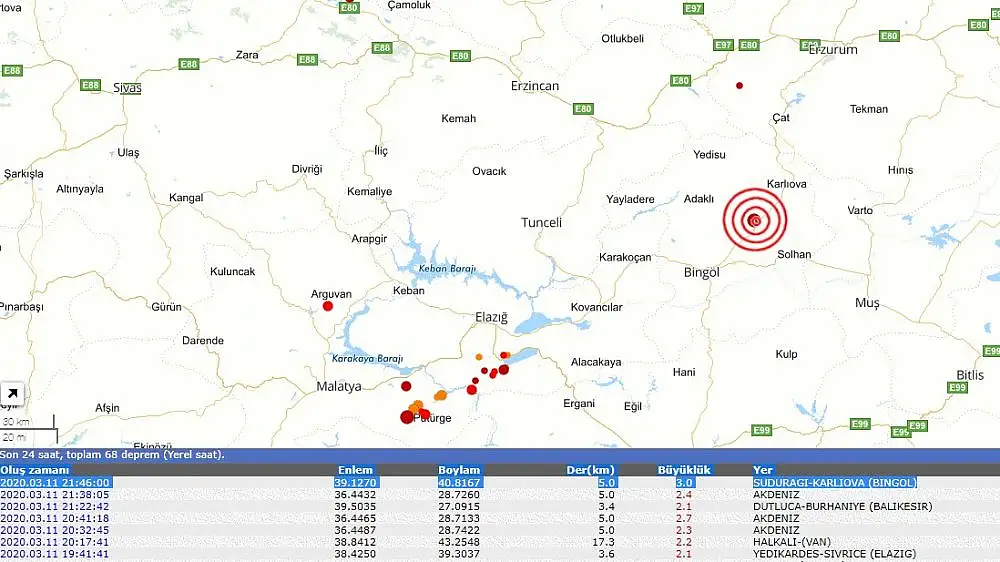This screenshot has width=1000, height=562.
Task: Click the E99 road sign near Bitlis
Action: coord(957,387)
